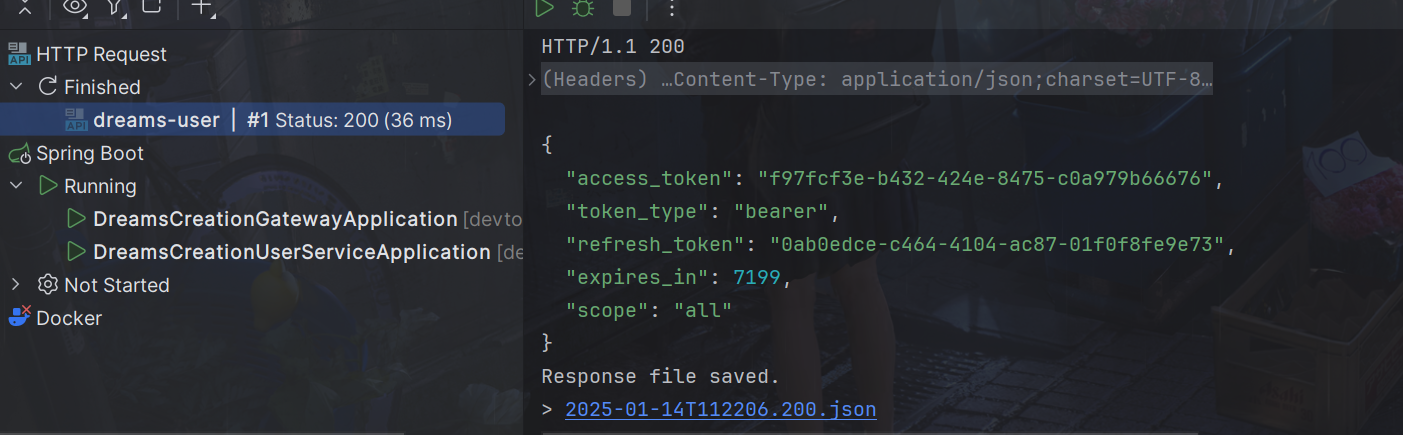
Task: Select DreamsCreationGatewayApplication in the tree
Action: 275,219
